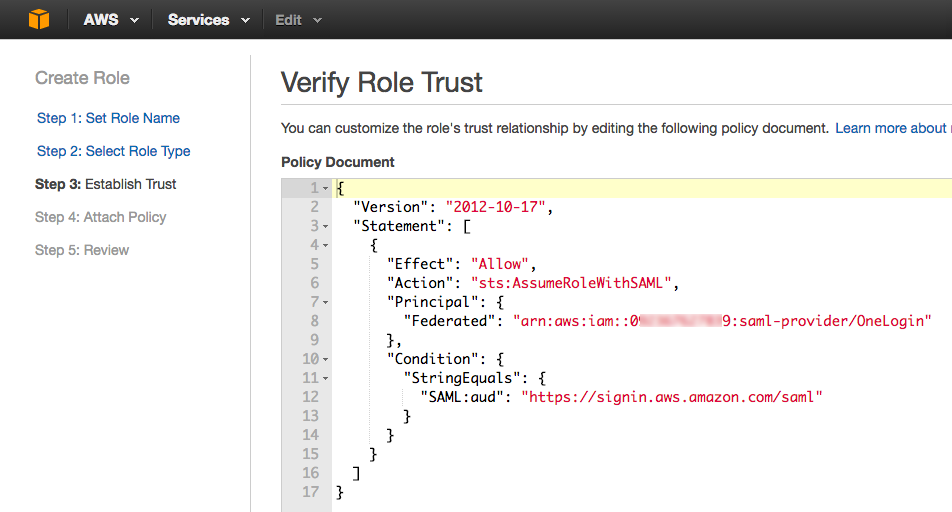Click the "Action" key in editor
This screenshot has width=952, height=512.
click(x=420, y=283)
